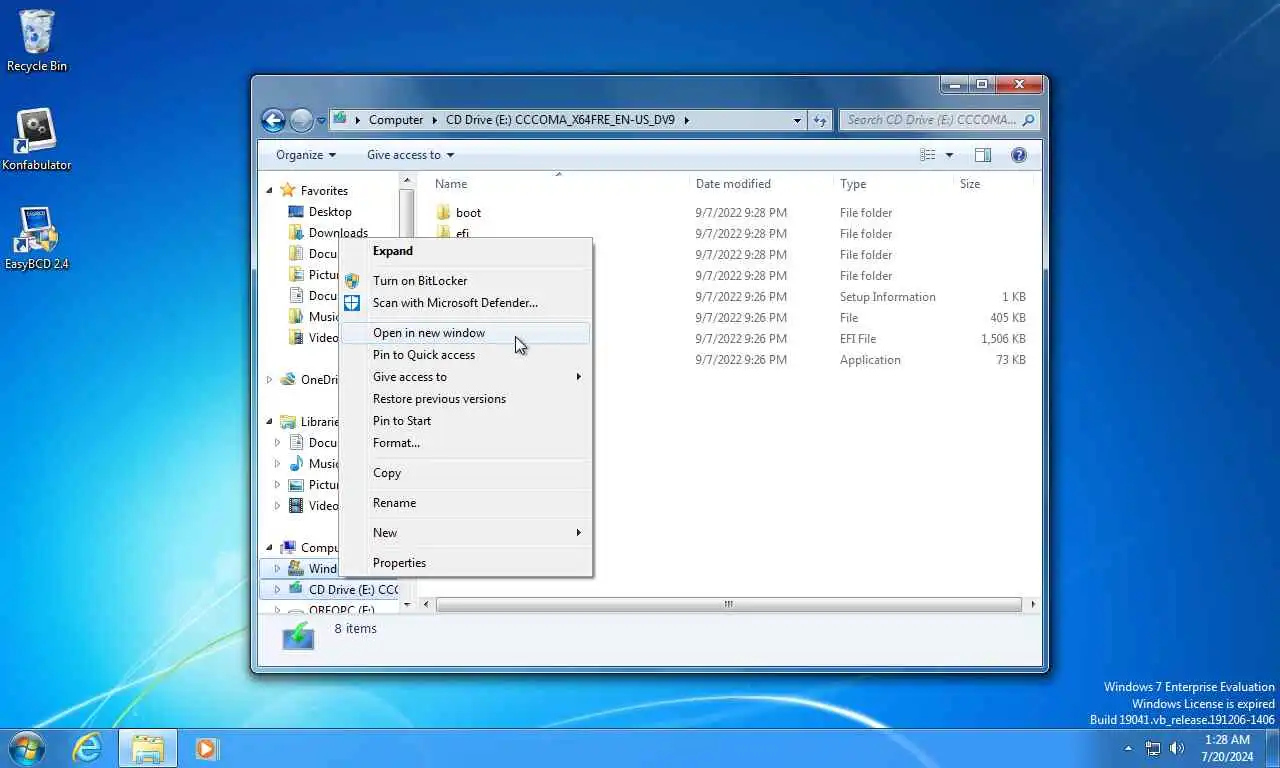
Task: Click the refresh button beside the address bar
Action: pos(820,120)
